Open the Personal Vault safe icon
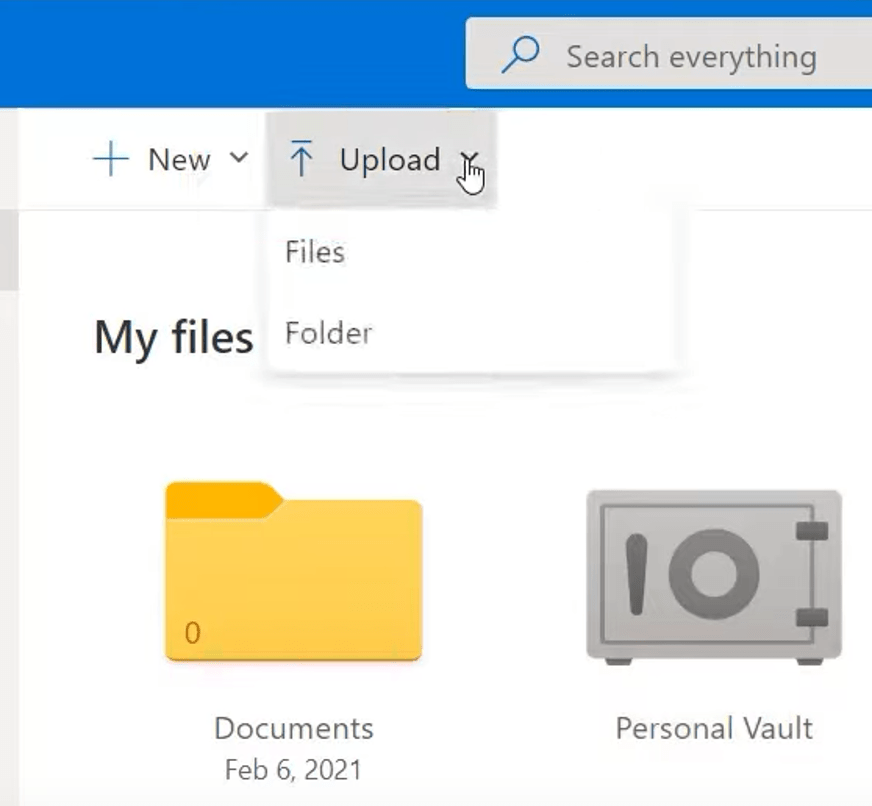The image size is (872, 806). [714, 577]
